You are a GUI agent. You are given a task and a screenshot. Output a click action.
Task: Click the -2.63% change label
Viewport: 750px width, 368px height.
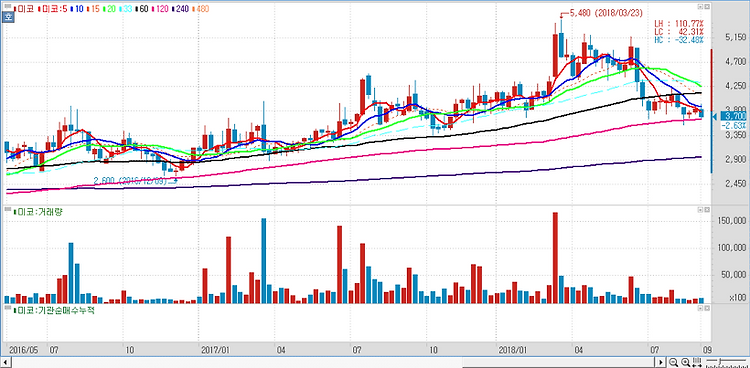pos(733,125)
